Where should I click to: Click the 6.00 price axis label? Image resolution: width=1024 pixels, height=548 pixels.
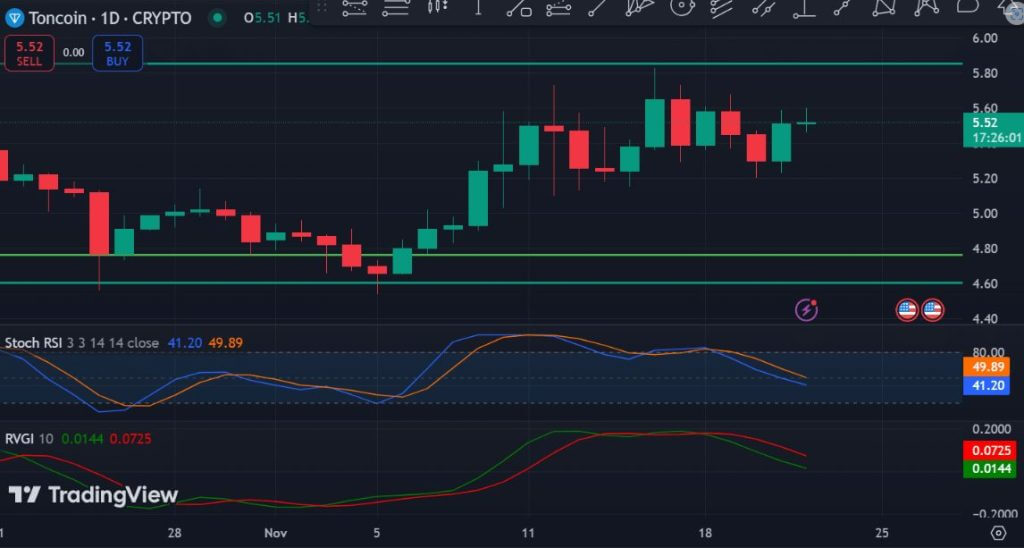click(x=984, y=38)
